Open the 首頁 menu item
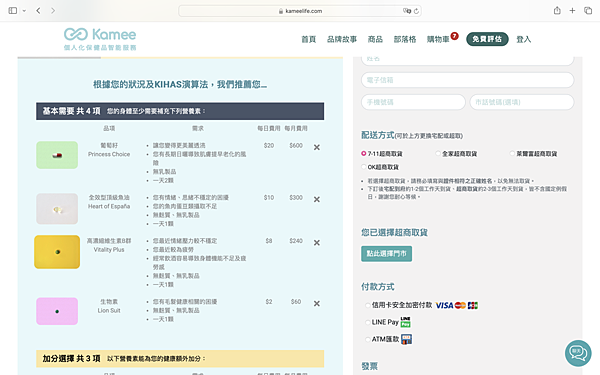The image size is (600, 375). tap(308, 39)
